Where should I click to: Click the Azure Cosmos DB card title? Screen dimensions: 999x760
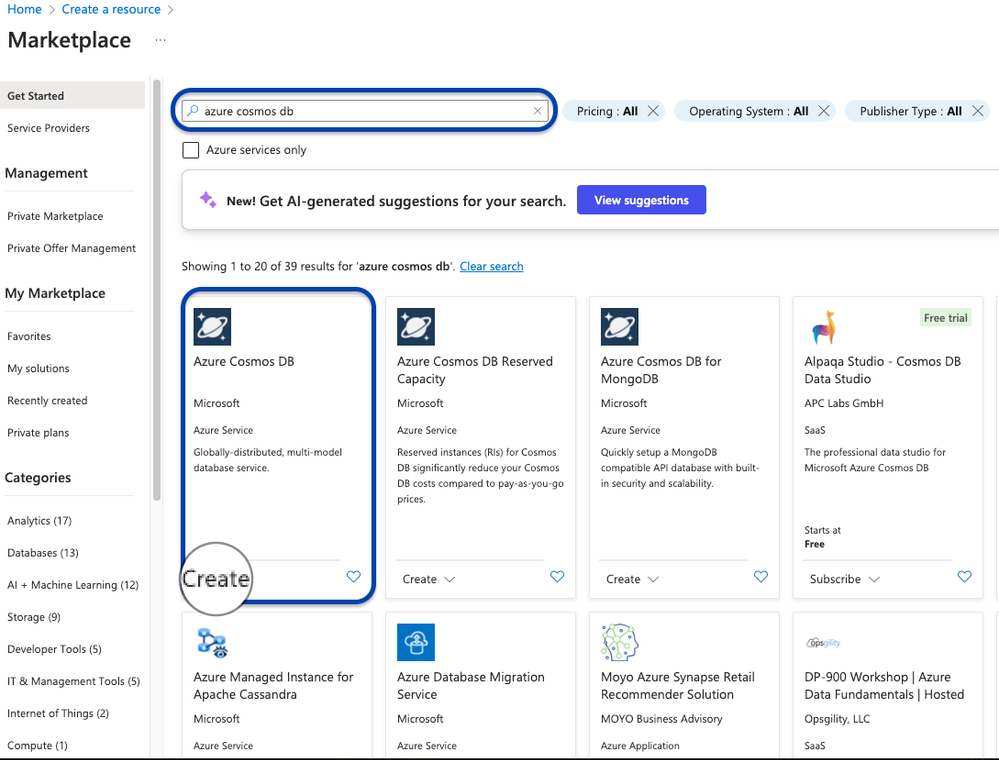pyautogui.click(x=244, y=361)
